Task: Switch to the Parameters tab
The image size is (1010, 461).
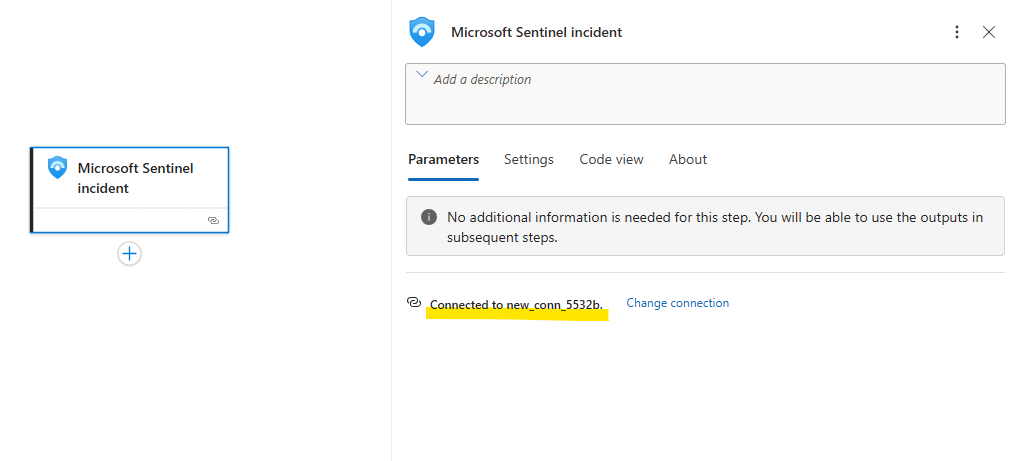Action: [x=443, y=160]
